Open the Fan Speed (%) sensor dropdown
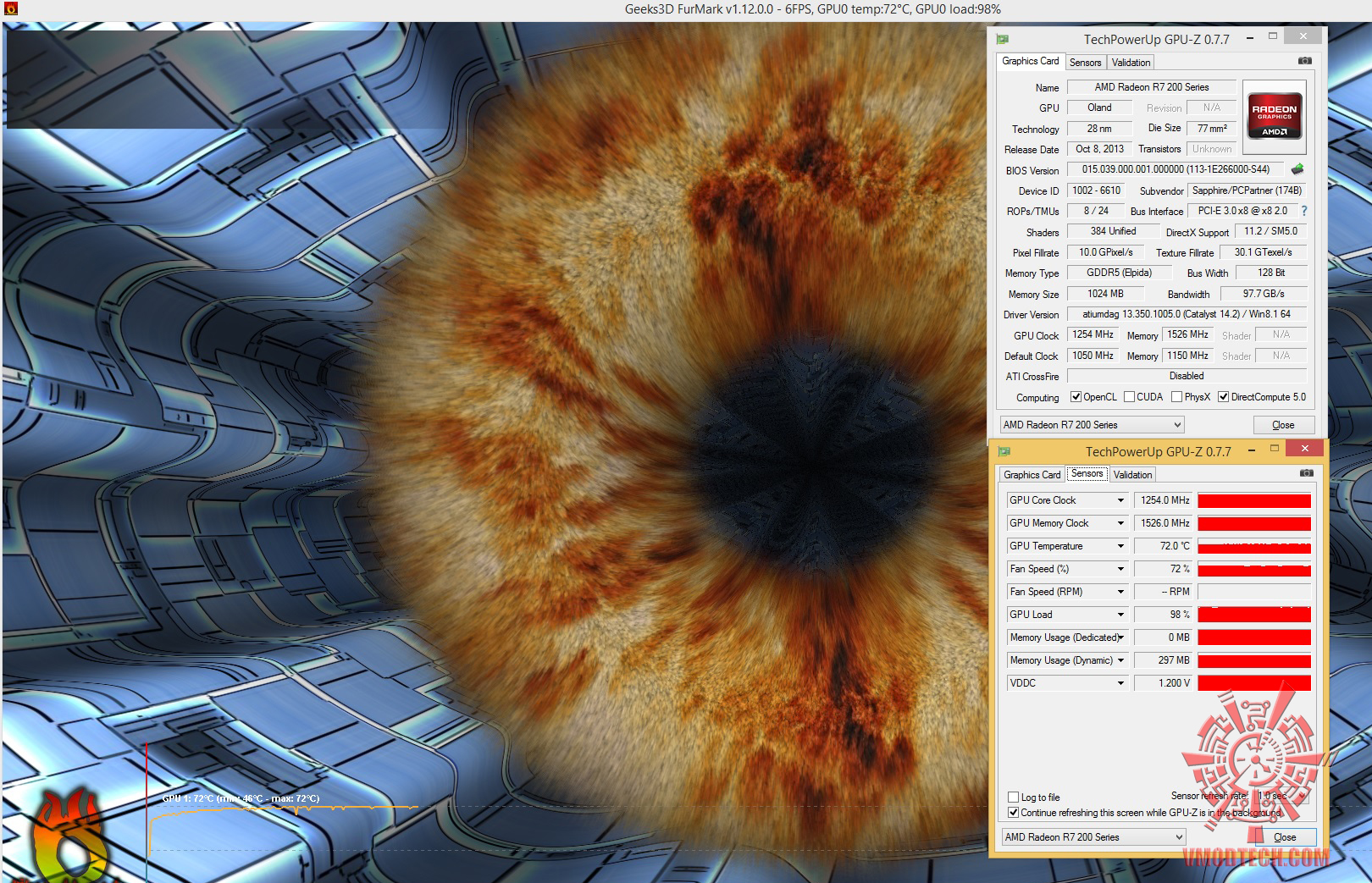Viewport: 1372px width, 883px height. [1120, 569]
